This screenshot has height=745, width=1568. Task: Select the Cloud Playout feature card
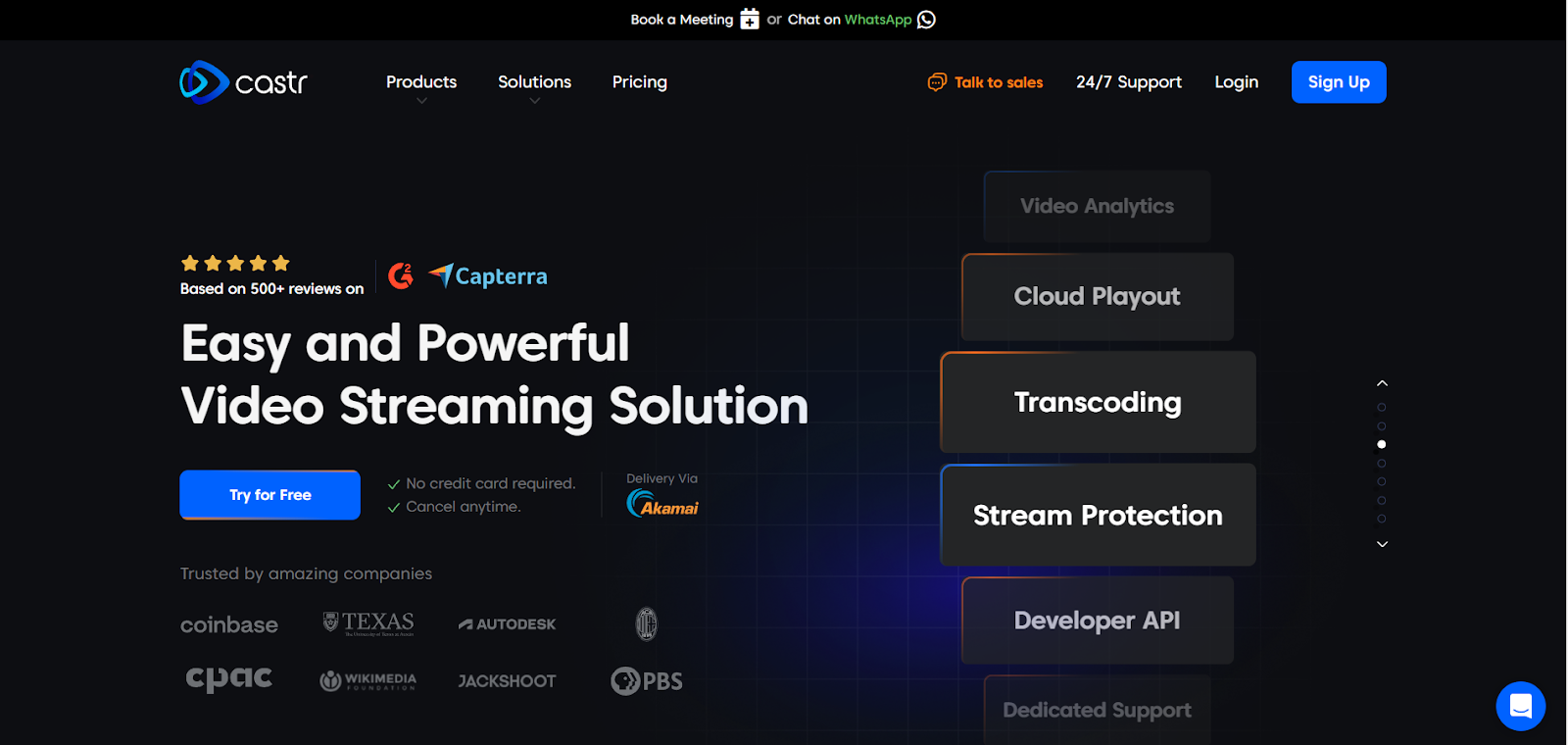[x=1098, y=297]
